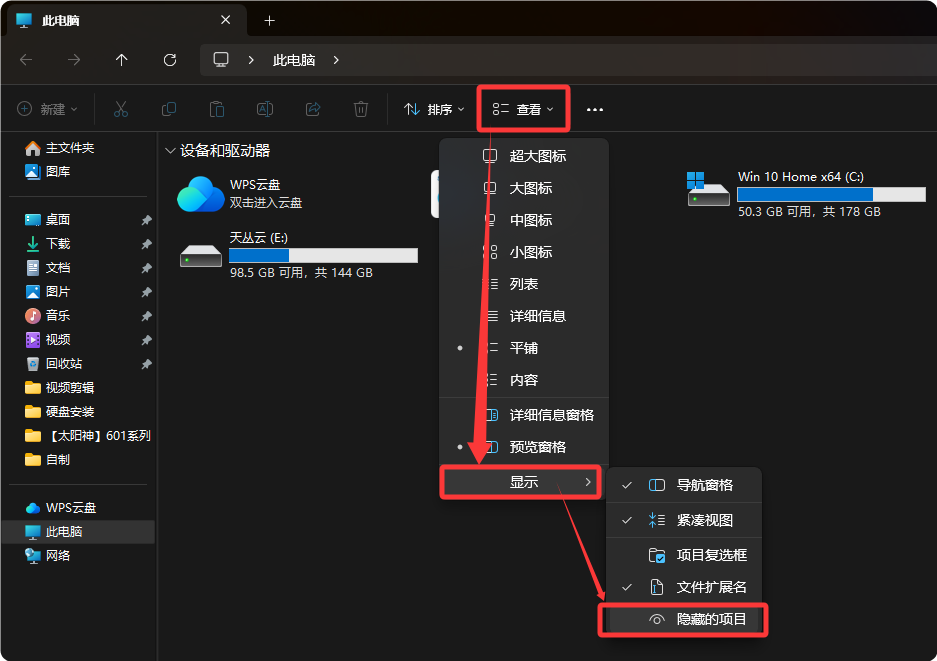The image size is (937, 661).
Task: Click the Refresh button in navigation bar
Action: [170, 60]
